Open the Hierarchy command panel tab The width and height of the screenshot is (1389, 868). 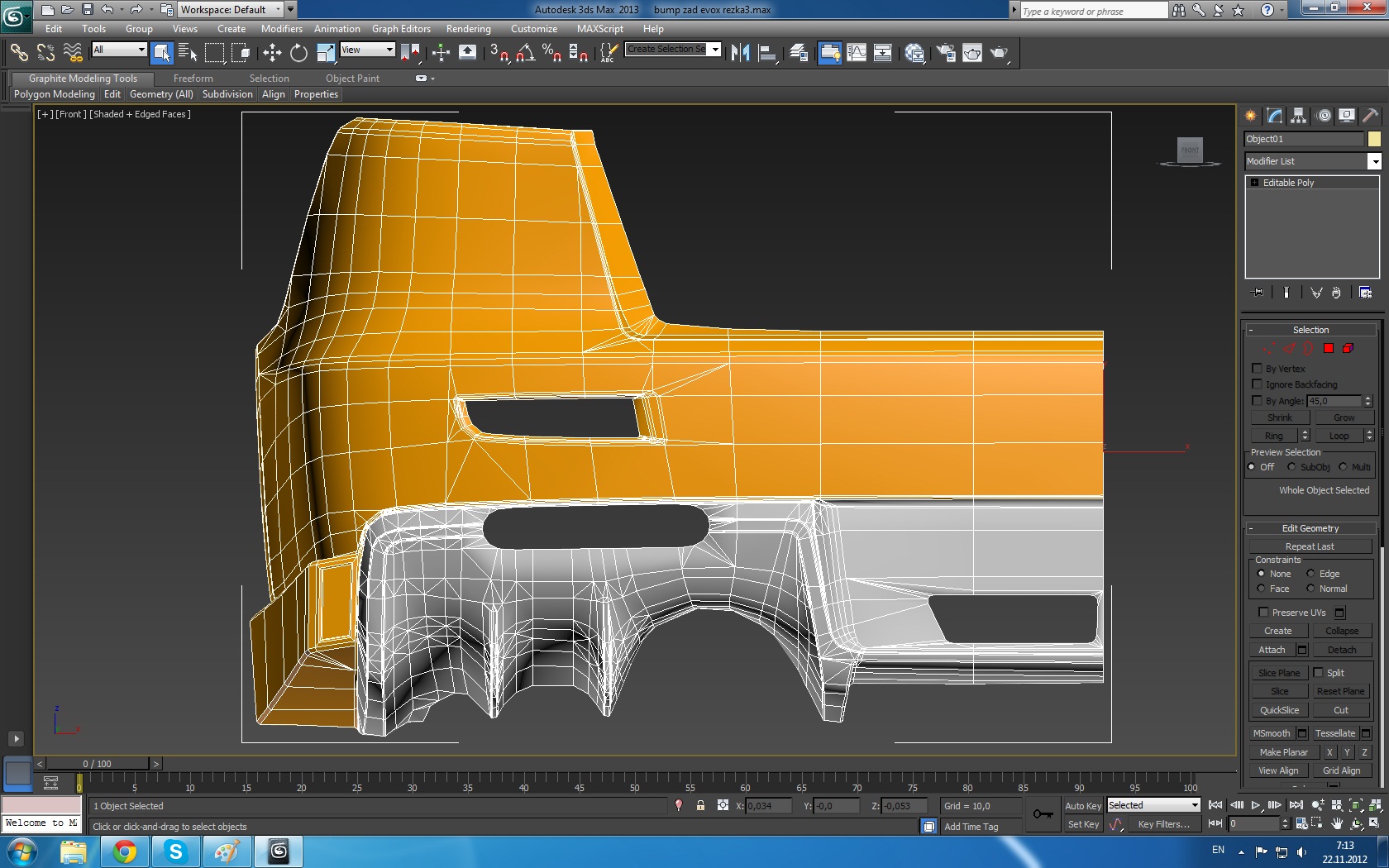pyautogui.click(x=1298, y=116)
